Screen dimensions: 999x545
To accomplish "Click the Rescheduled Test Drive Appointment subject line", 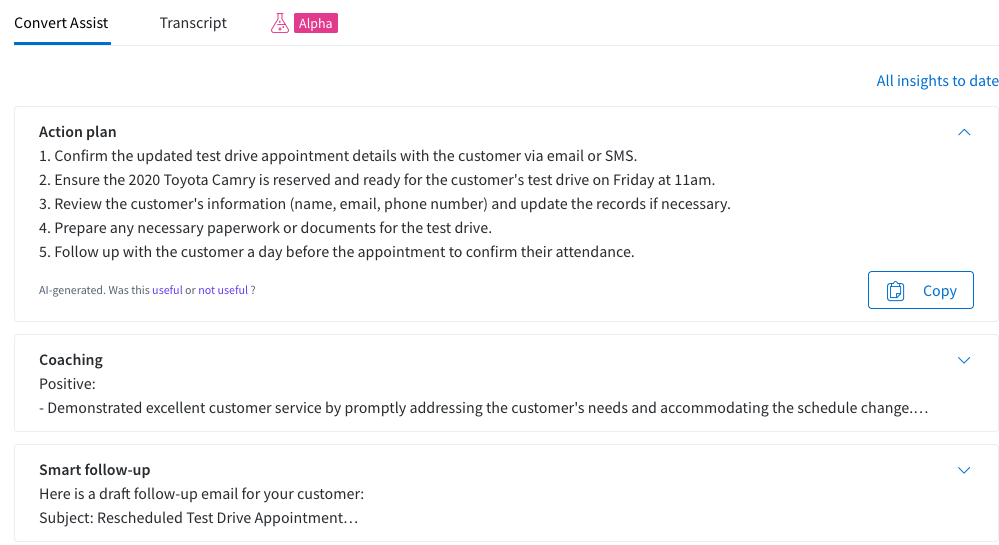I will pos(199,518).
